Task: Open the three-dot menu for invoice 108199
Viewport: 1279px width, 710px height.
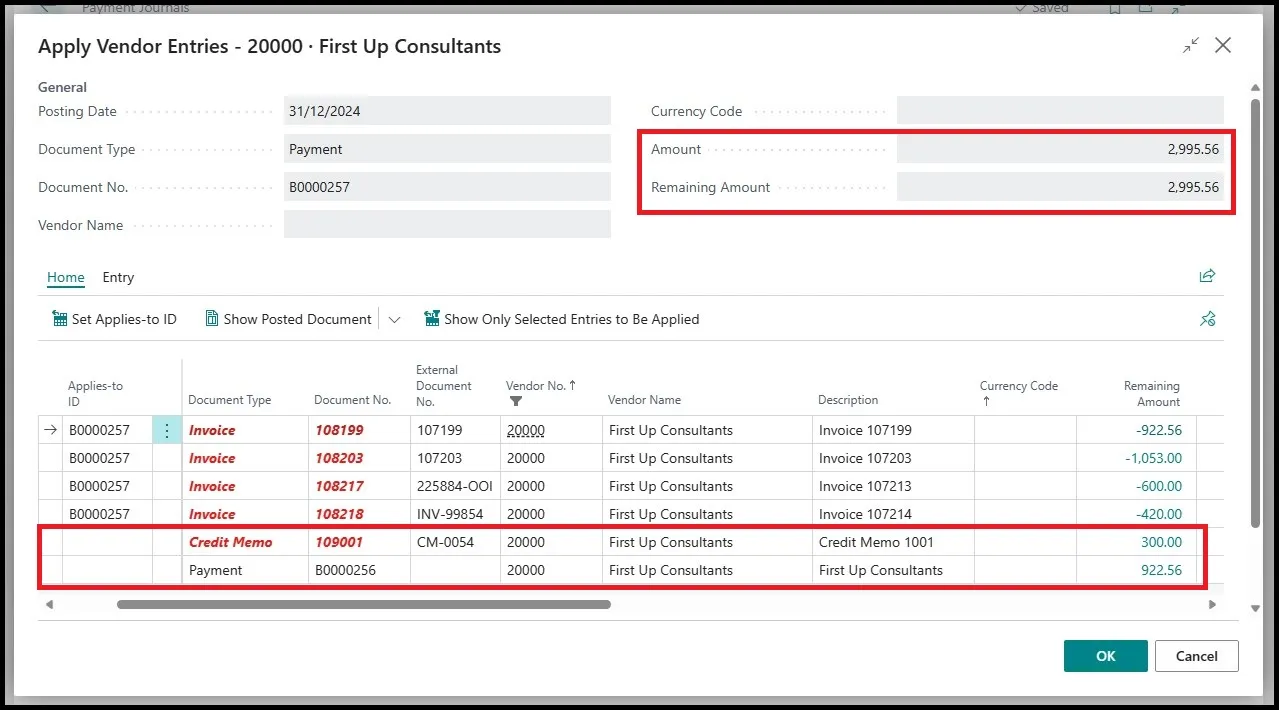Action: (x=167, y=430)
